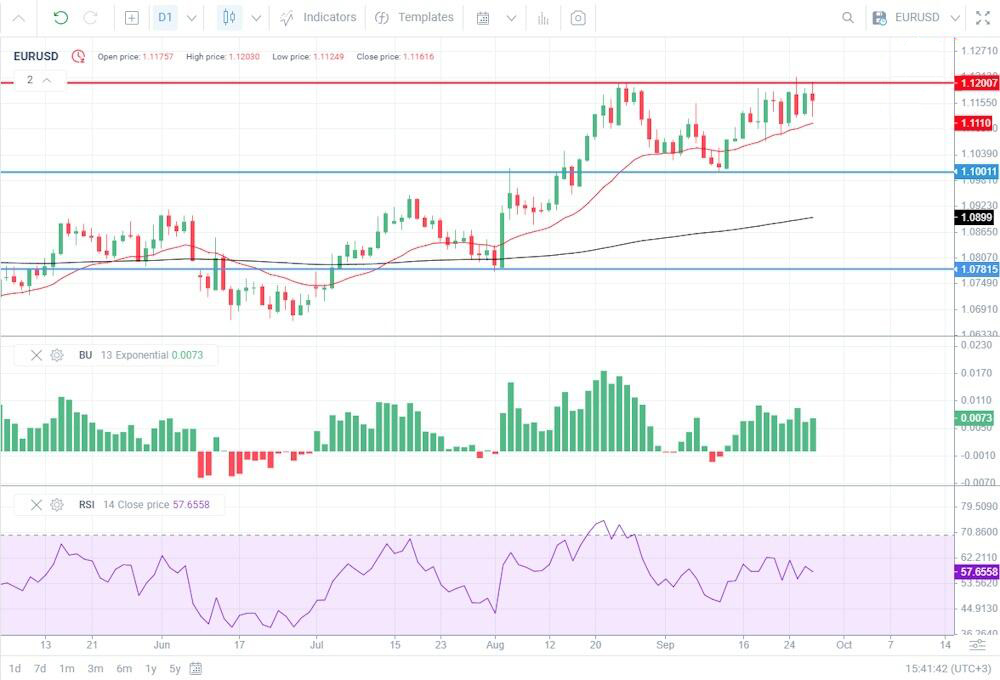Open RSI indicator settings gear

57,505
